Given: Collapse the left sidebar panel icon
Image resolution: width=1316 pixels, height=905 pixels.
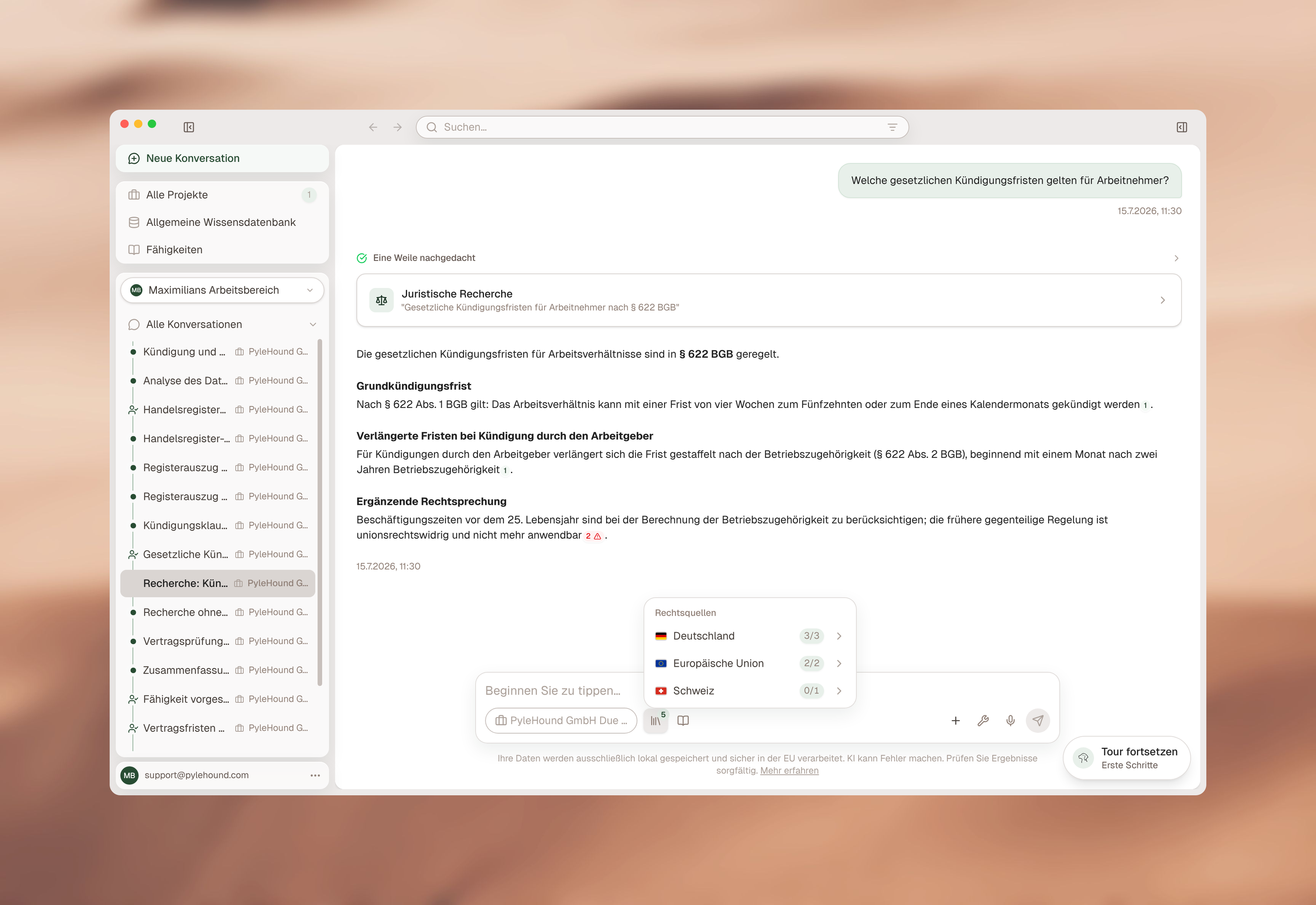Looking at the screenshot, I should (189, 127).
